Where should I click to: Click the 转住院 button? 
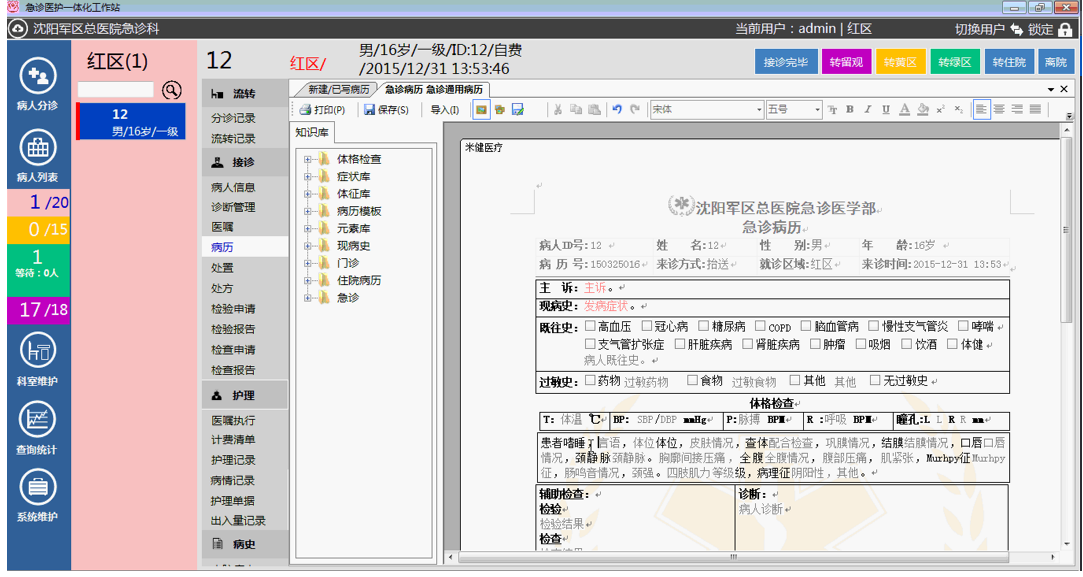click(x=1009, y=62)
